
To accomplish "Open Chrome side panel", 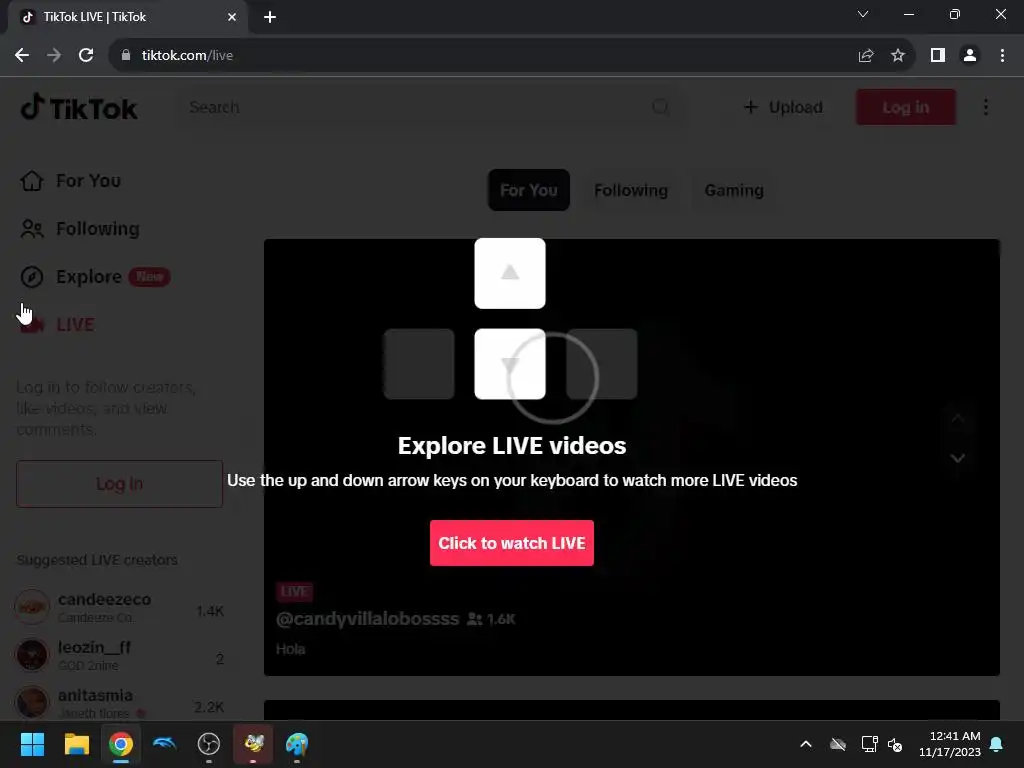I will click(938, 56).
